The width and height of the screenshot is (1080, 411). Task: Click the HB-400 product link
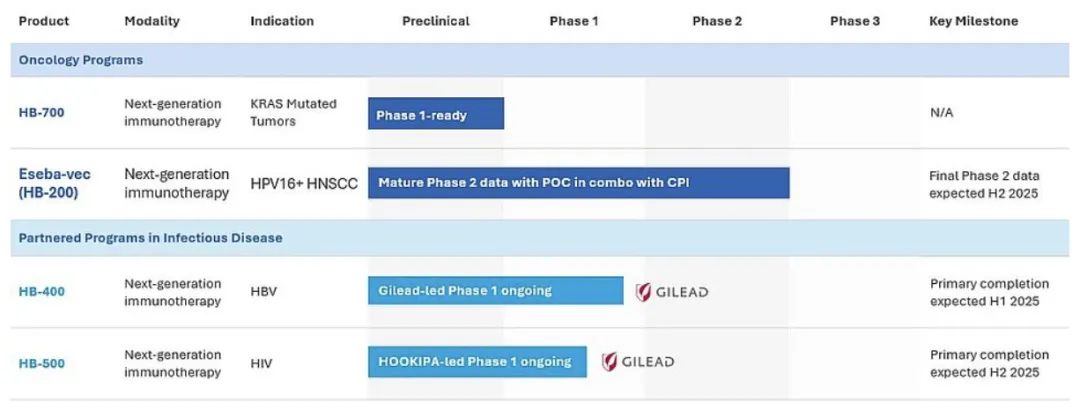point(41,292)
